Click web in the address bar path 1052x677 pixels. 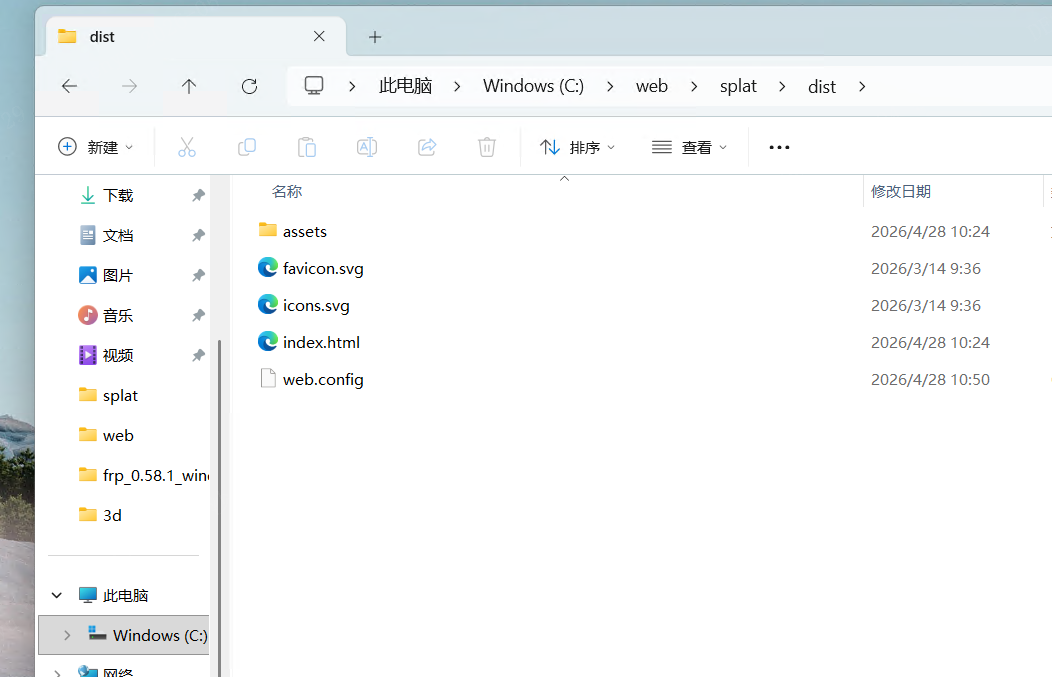pos(651,86)
